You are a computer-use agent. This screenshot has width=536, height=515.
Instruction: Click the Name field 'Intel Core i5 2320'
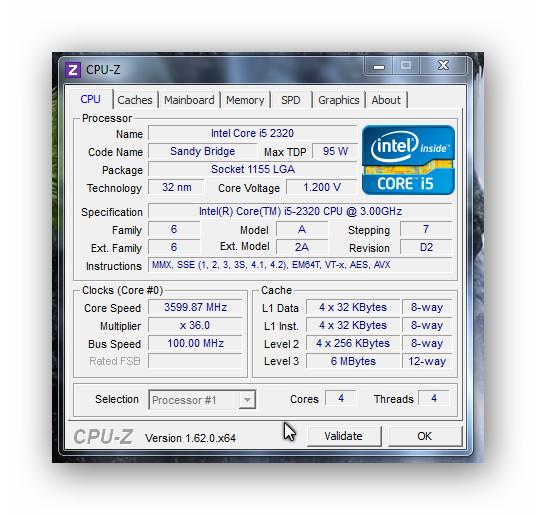[x=252, y=133]
